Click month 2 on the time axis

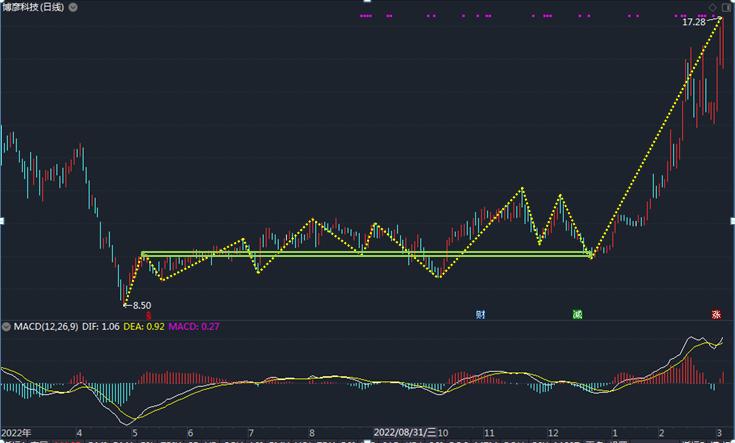661,433
